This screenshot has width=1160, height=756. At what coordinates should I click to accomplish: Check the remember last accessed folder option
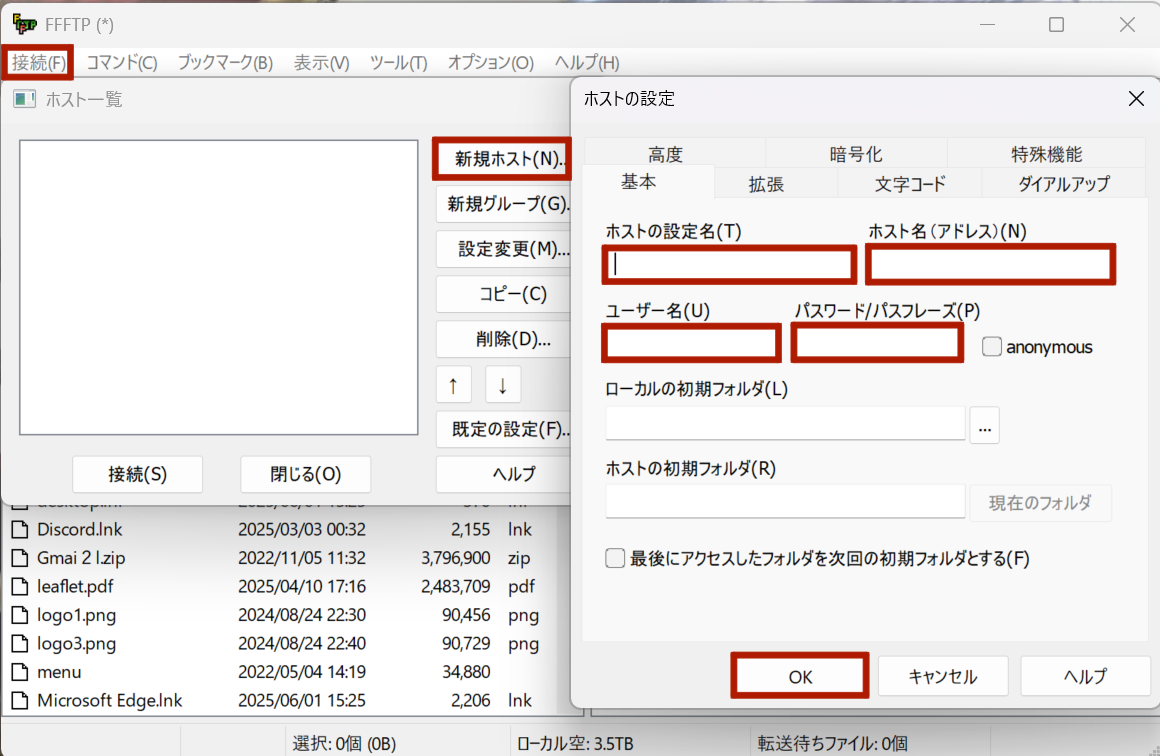click(x=615, y=558)
